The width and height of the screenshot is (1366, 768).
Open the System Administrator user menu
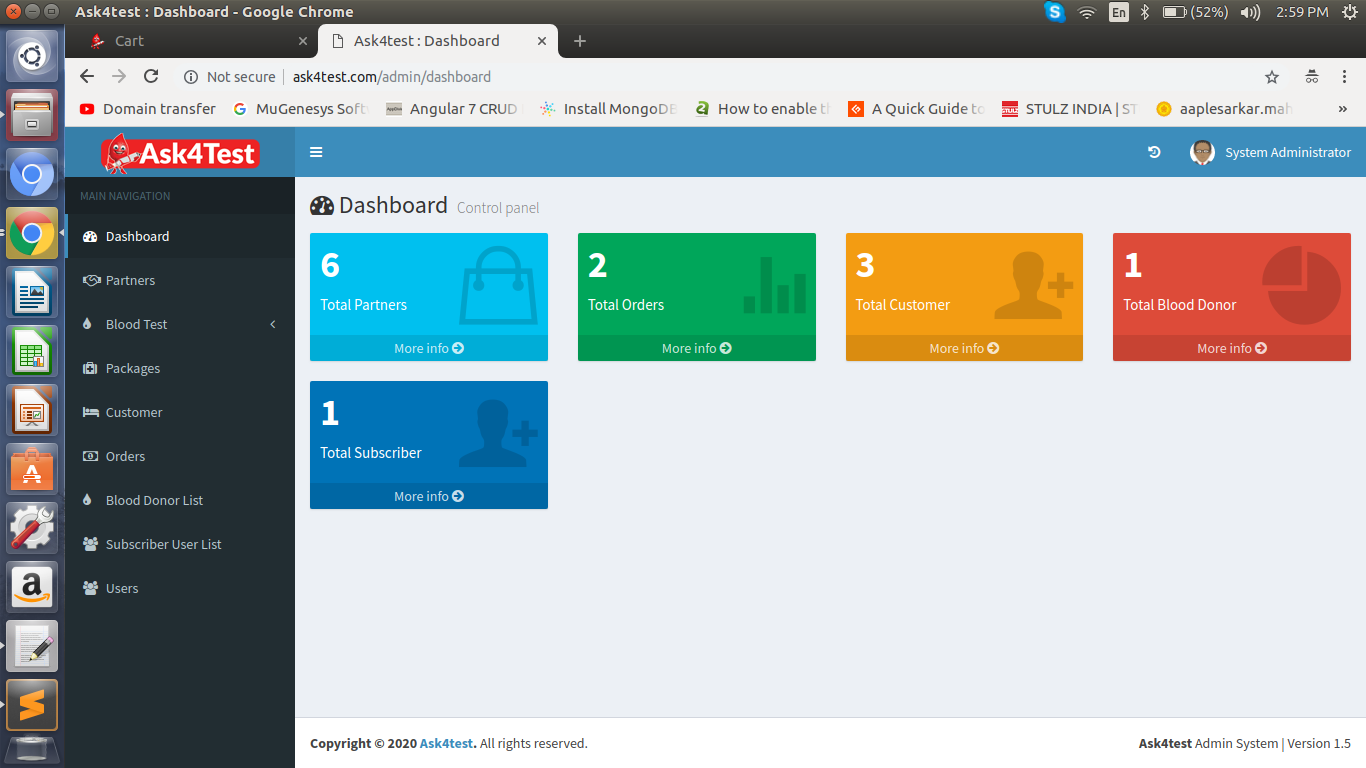(x=1287, y=153)
